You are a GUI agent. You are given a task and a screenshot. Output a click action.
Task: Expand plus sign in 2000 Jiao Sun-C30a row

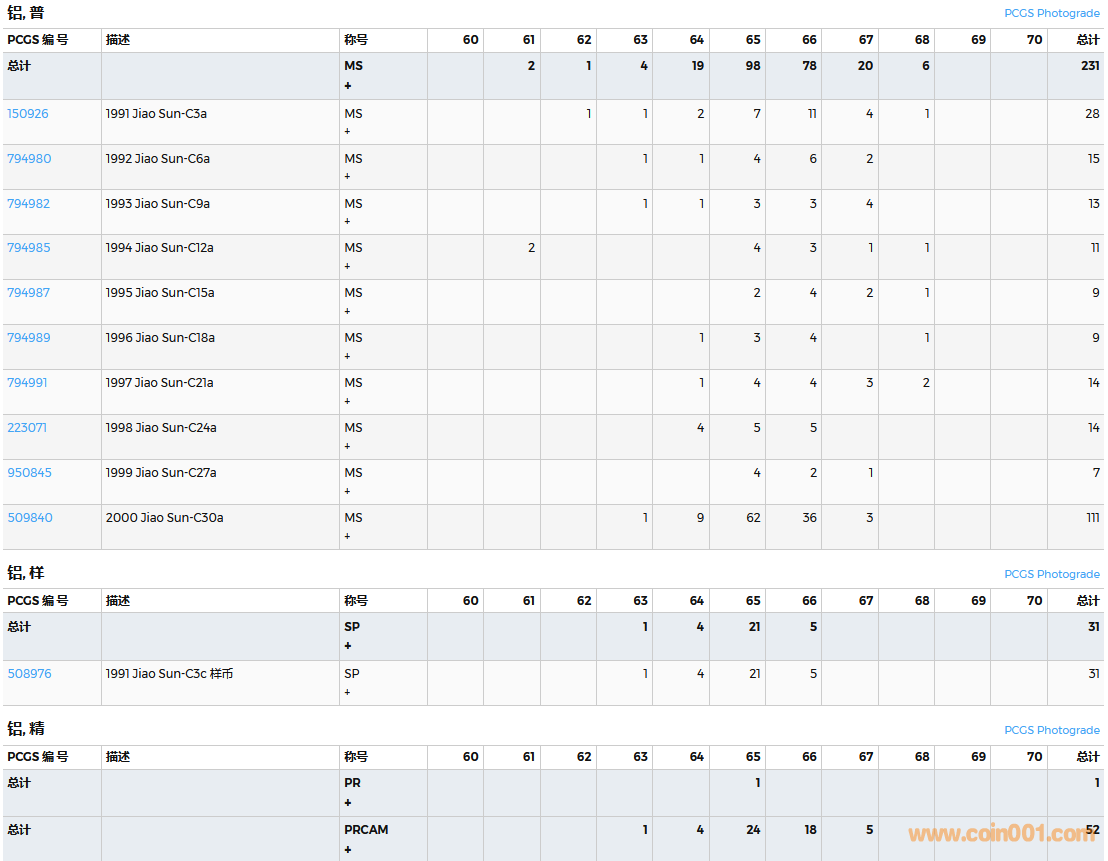pyautogui.click(x=348, y=536)
